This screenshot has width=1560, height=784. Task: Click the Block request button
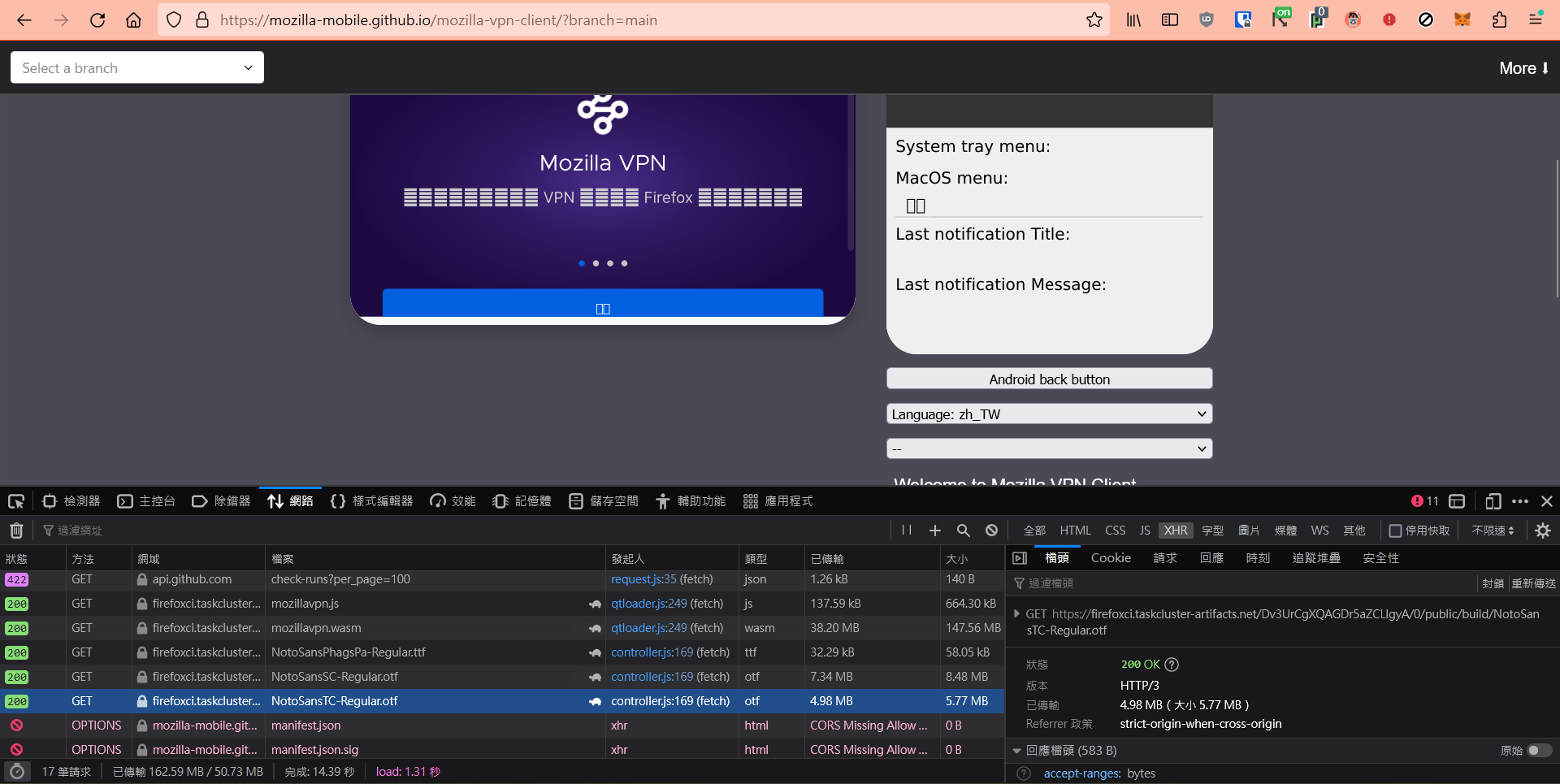coord(1493,583)
